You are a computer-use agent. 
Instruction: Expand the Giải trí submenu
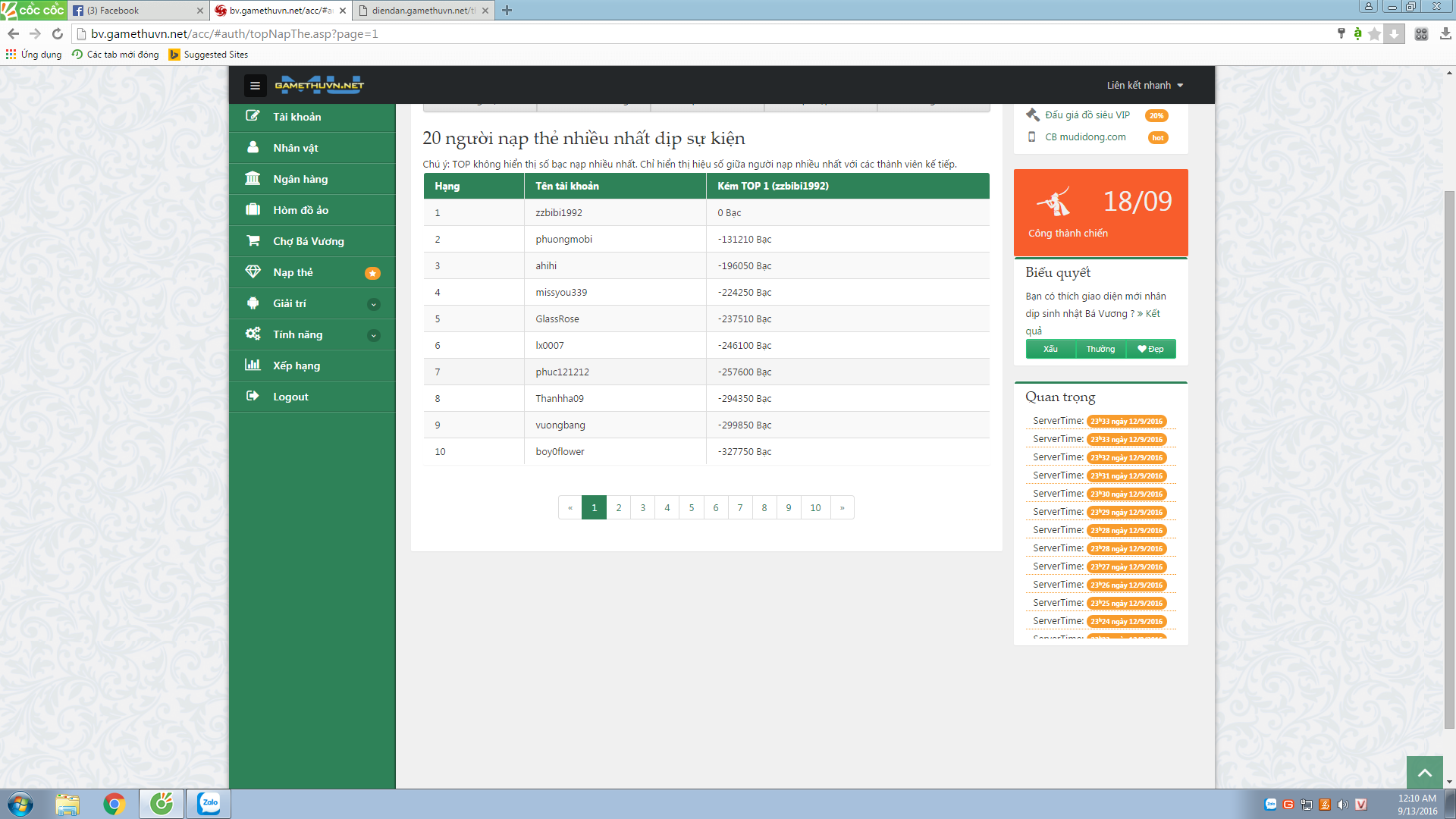tap(373, 304)
